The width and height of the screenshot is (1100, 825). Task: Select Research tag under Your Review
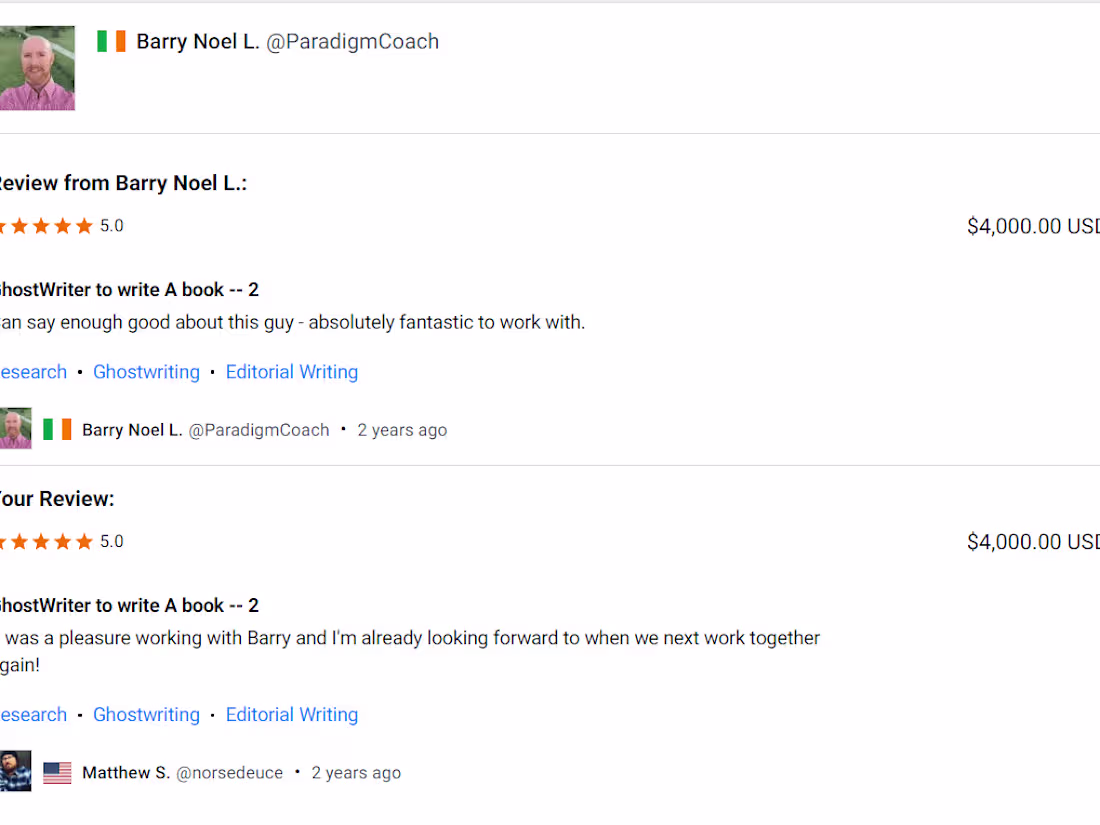coord(34,714)
